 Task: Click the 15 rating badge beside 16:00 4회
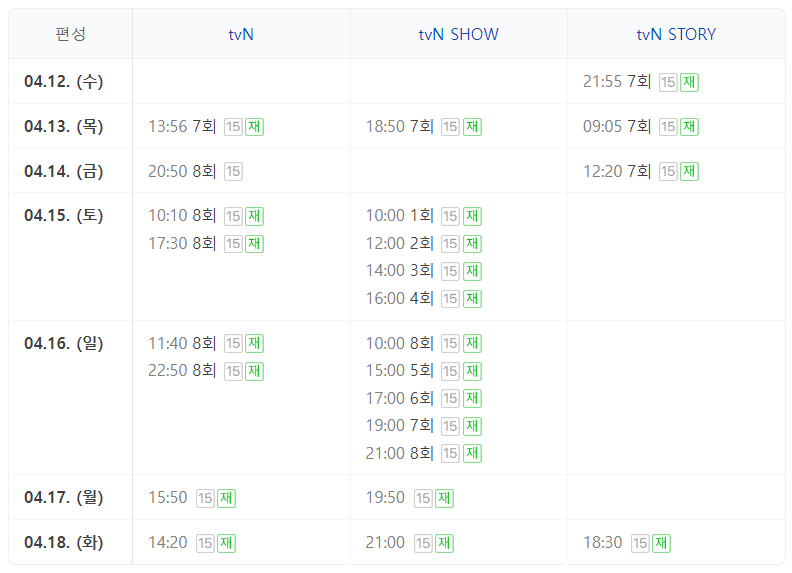coord(451,299)
